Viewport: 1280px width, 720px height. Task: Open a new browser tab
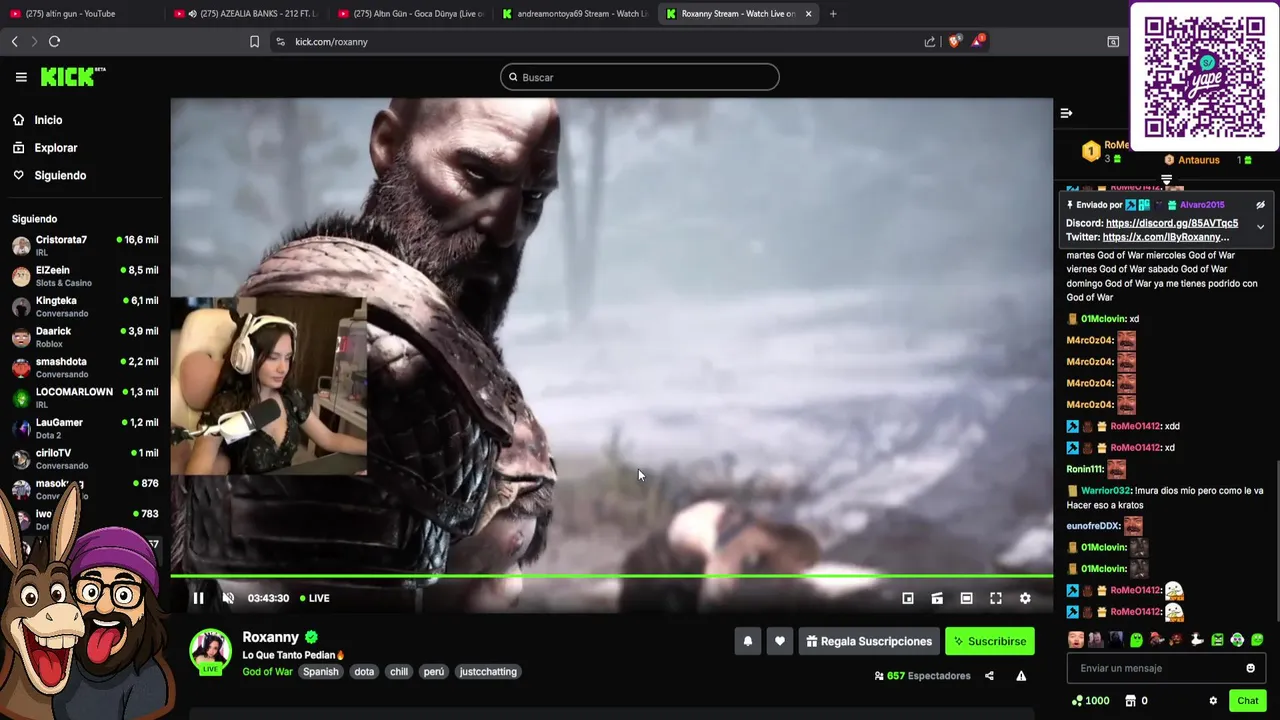[833, 14]
